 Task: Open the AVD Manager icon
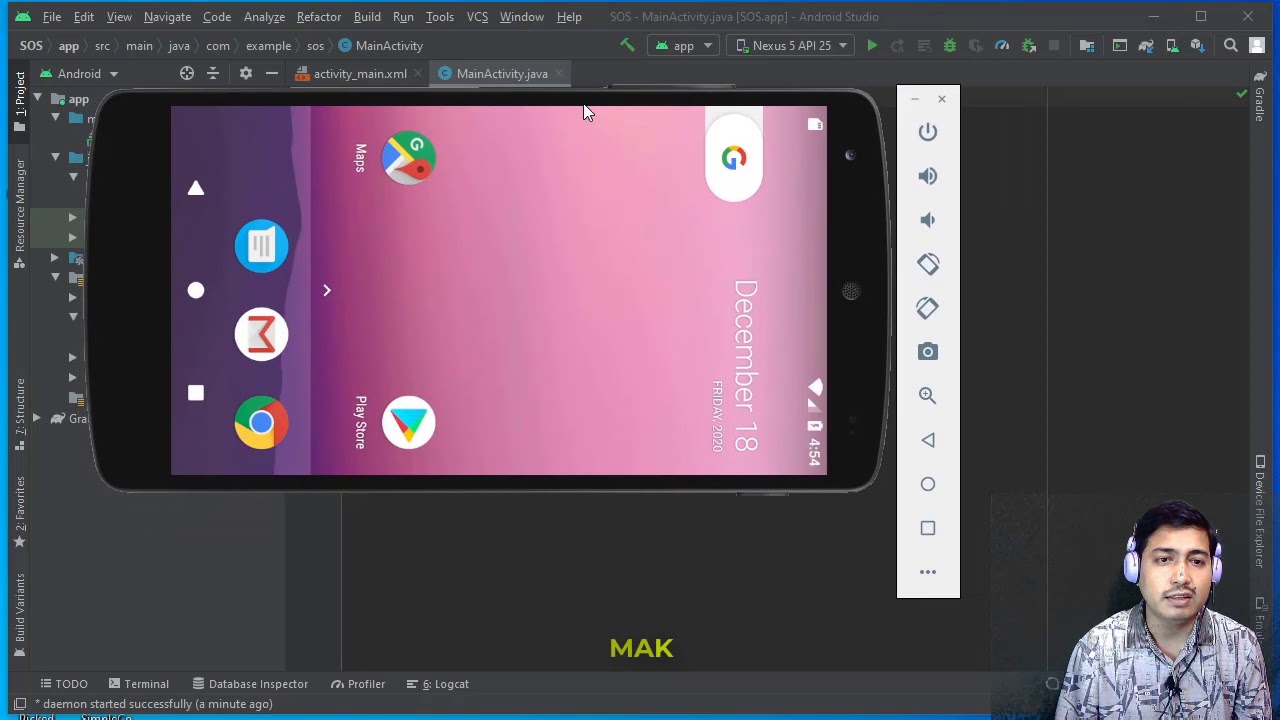click(x=1172, y=45)
